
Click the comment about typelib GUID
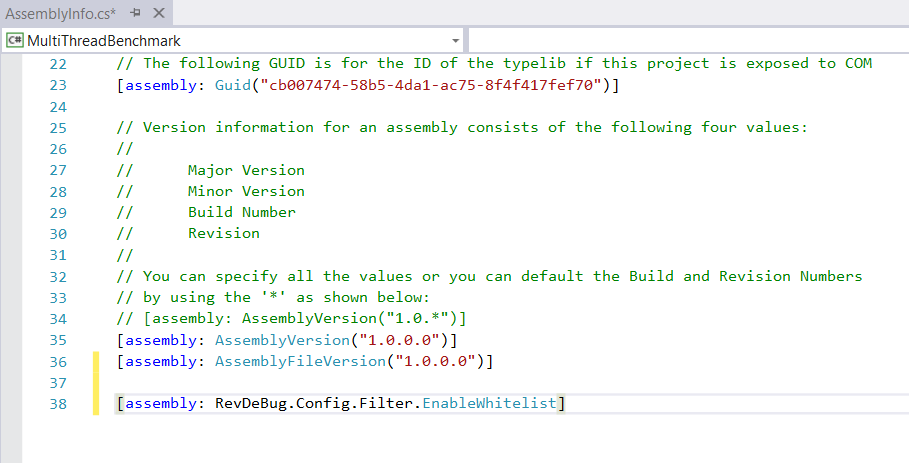click(x=494, y=64)
